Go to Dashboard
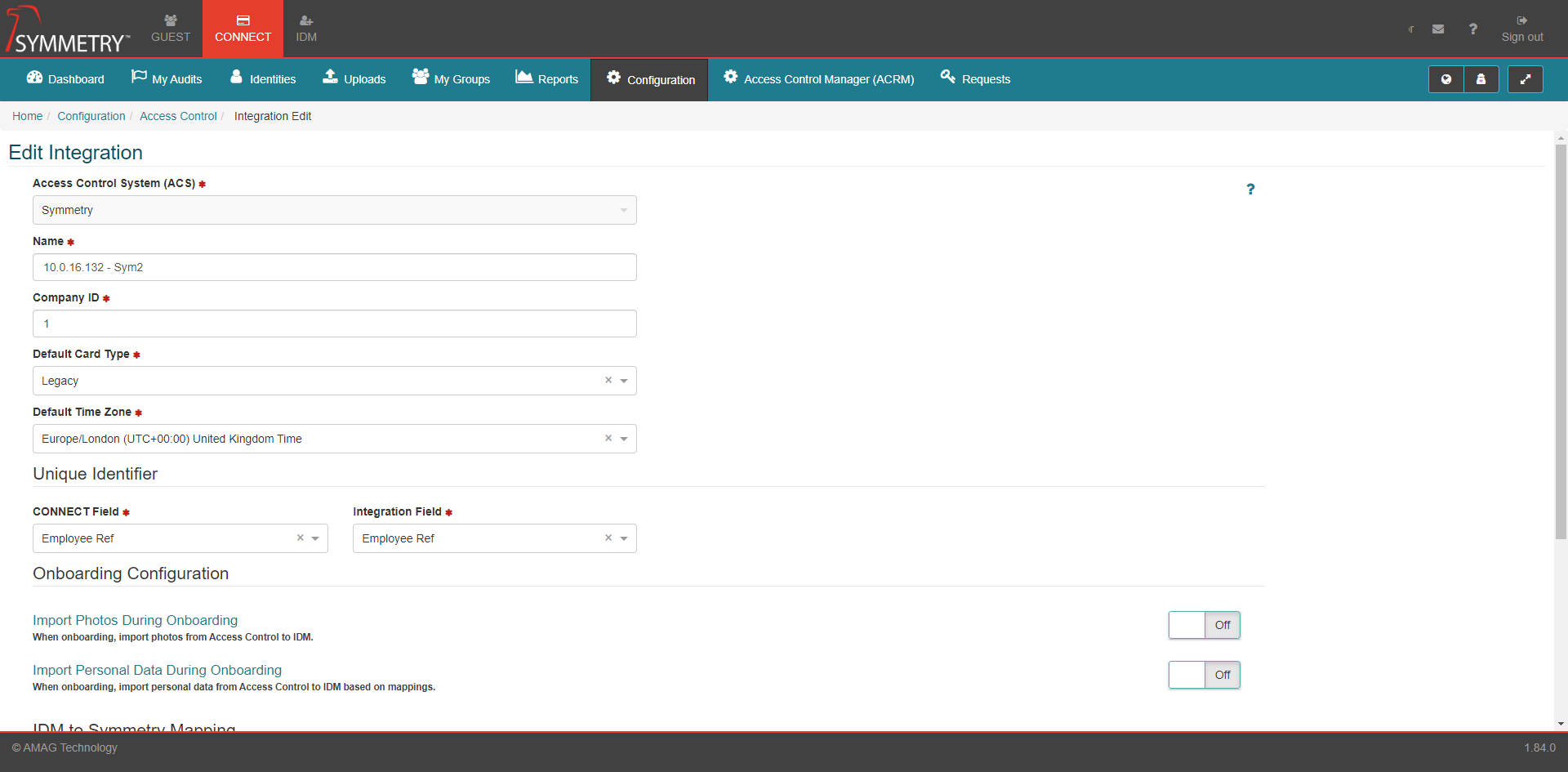 tap(65, 79)
